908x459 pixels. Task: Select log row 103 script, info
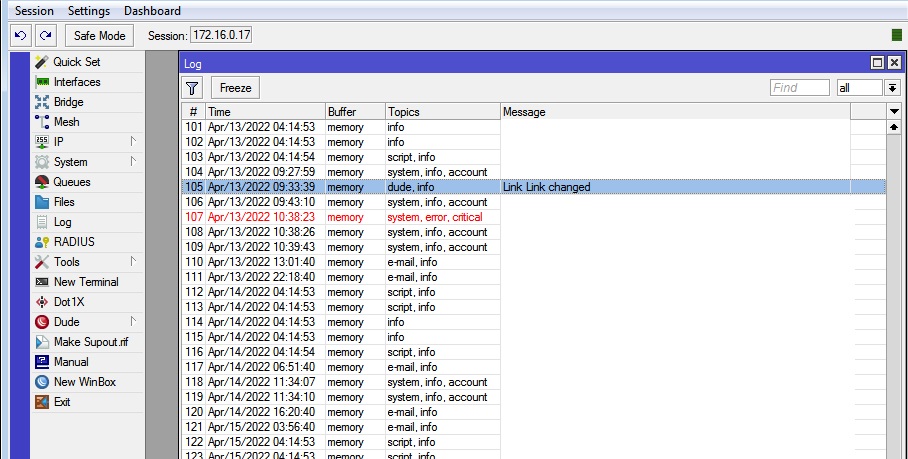click(x=533, y=157)
